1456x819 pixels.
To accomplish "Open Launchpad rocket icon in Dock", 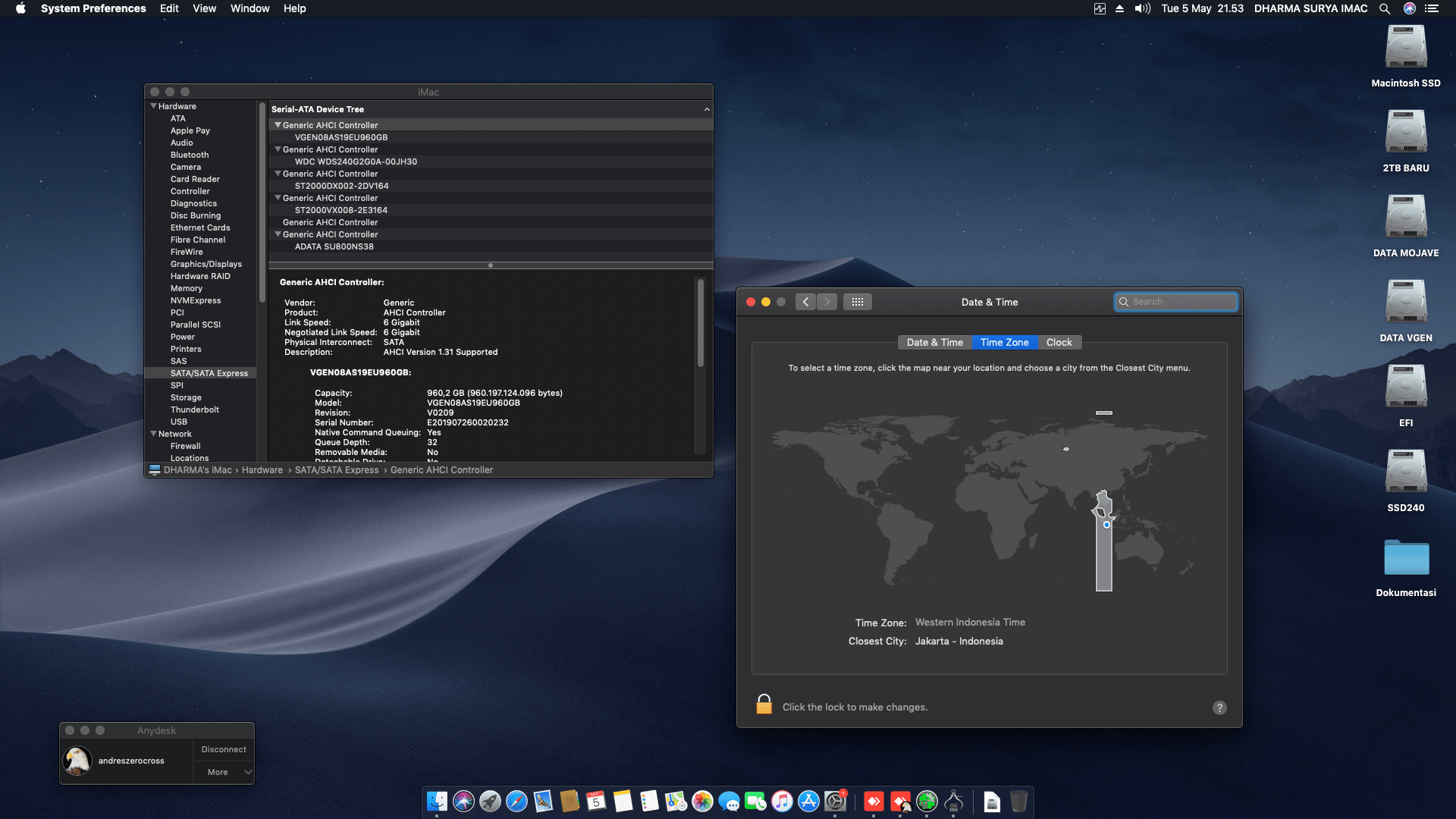I will [490, 801].
